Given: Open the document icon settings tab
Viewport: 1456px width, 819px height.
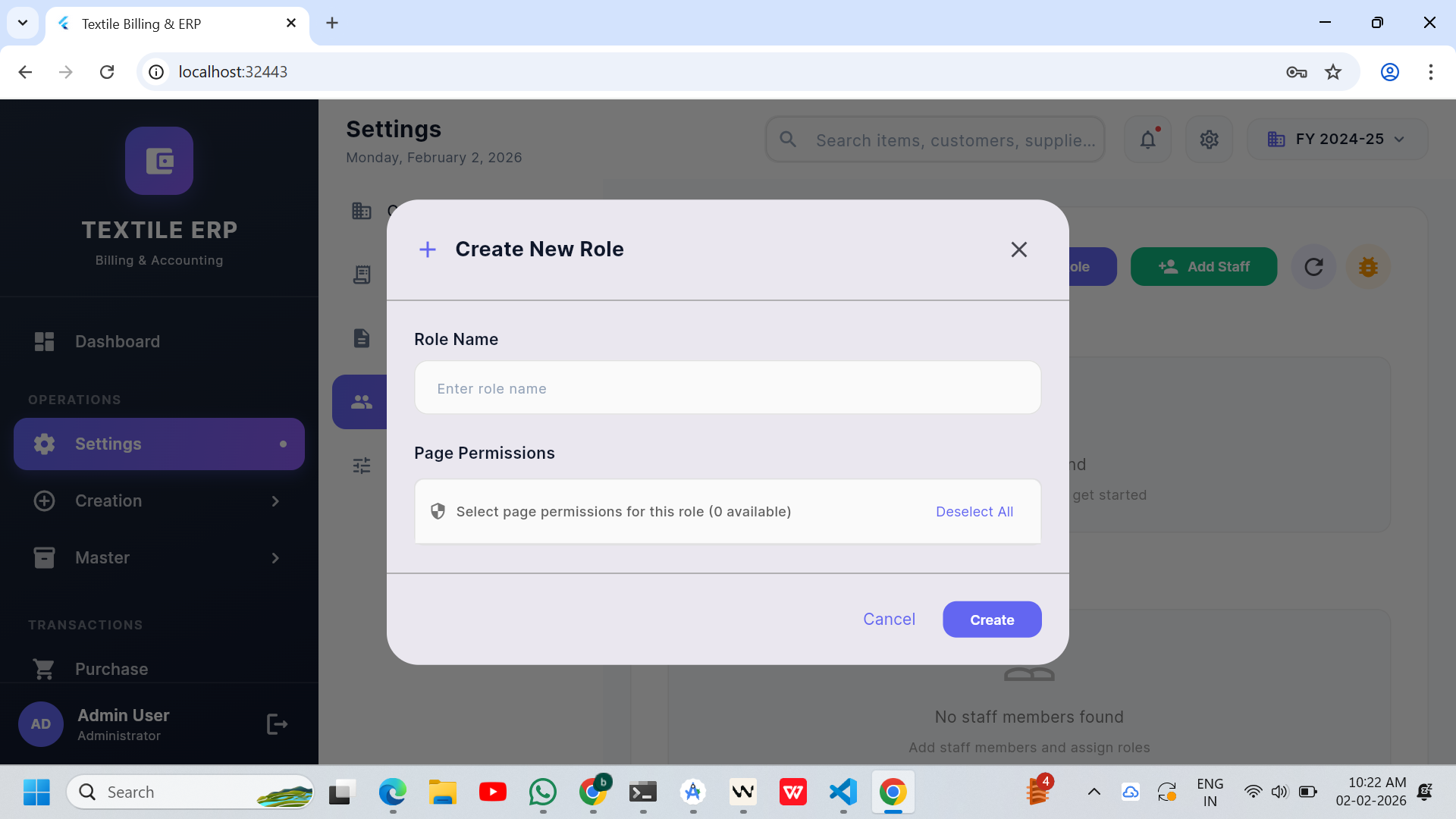Looking at the screenshot, I should tap(361, 338).
